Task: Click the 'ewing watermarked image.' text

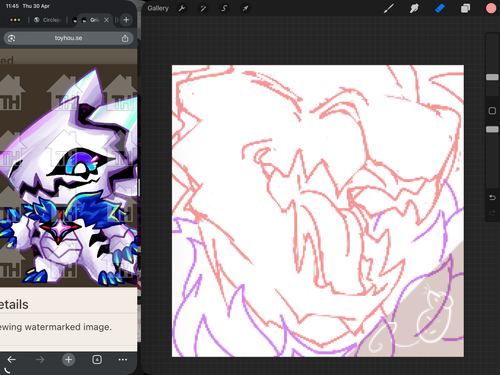Action: point(56,327)
